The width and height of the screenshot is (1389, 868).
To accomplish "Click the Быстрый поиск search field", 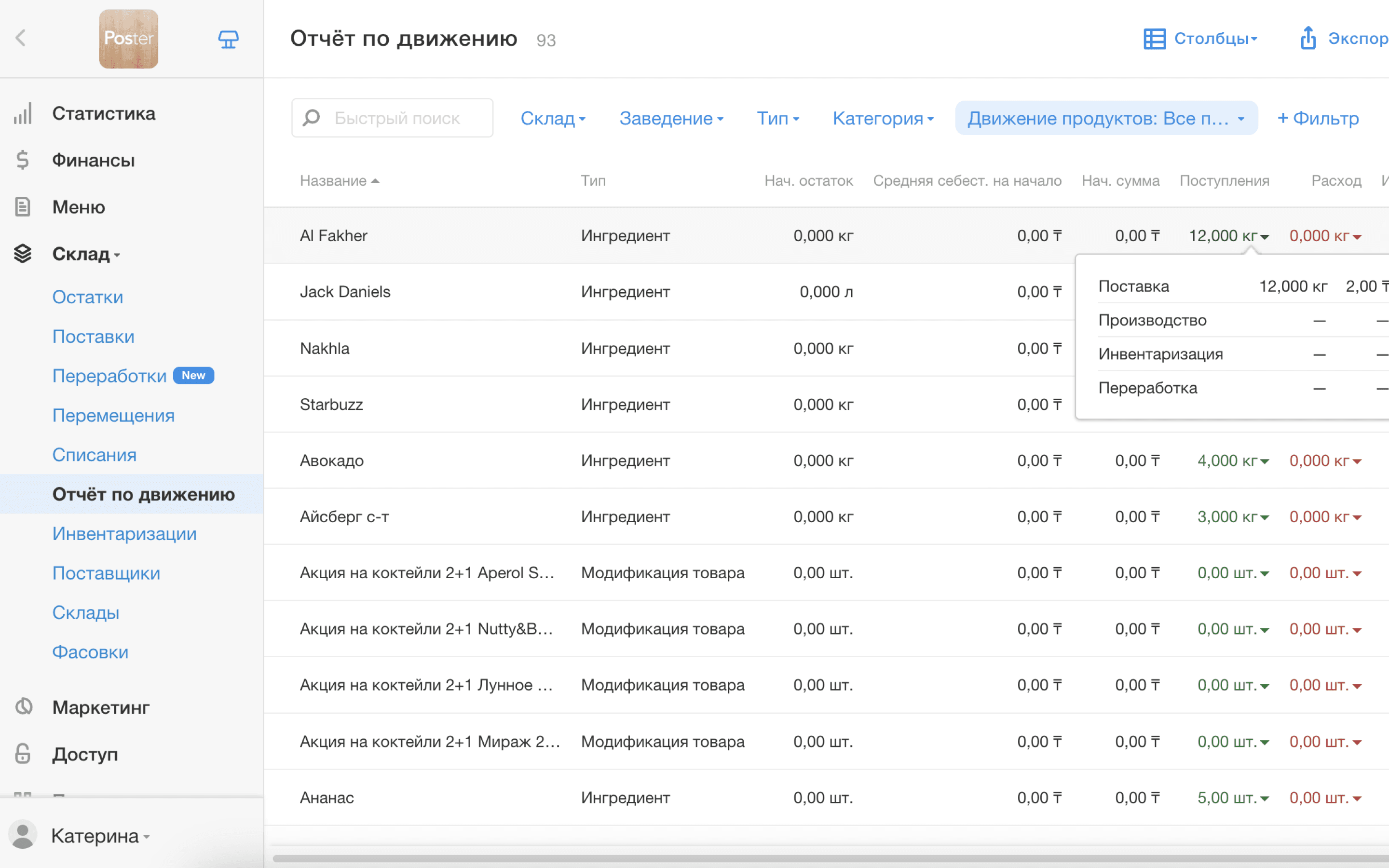I will click(x=392, y=118).
